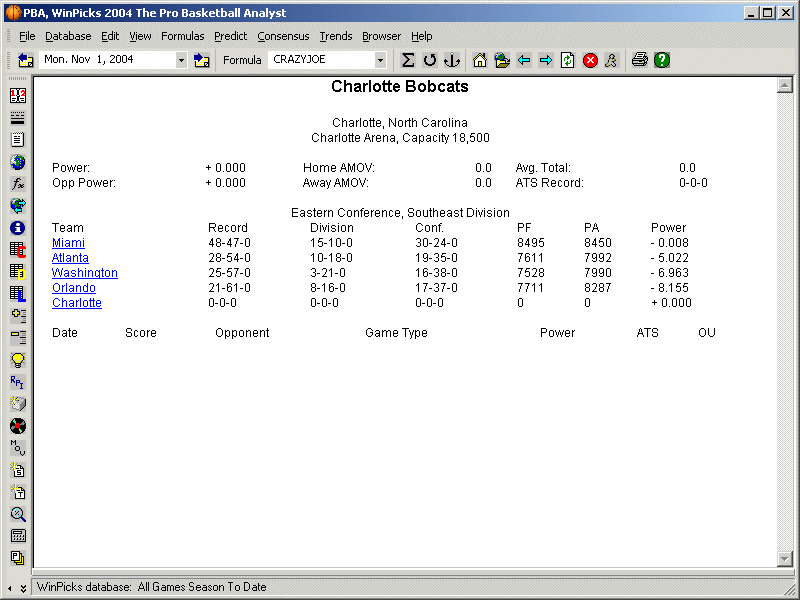Click the circular arrow recalculate icon

click(430, 60)
